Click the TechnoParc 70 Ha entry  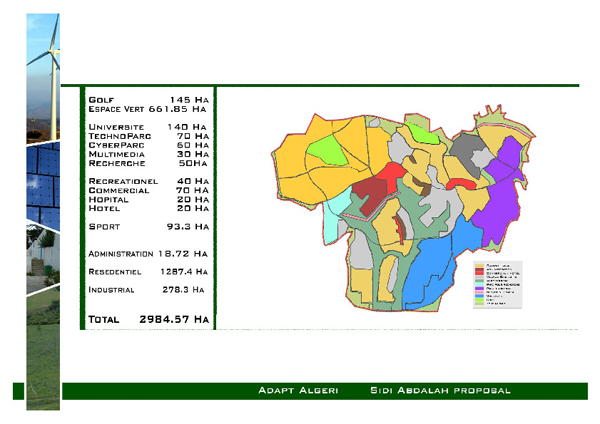click(x=147, y=136)
